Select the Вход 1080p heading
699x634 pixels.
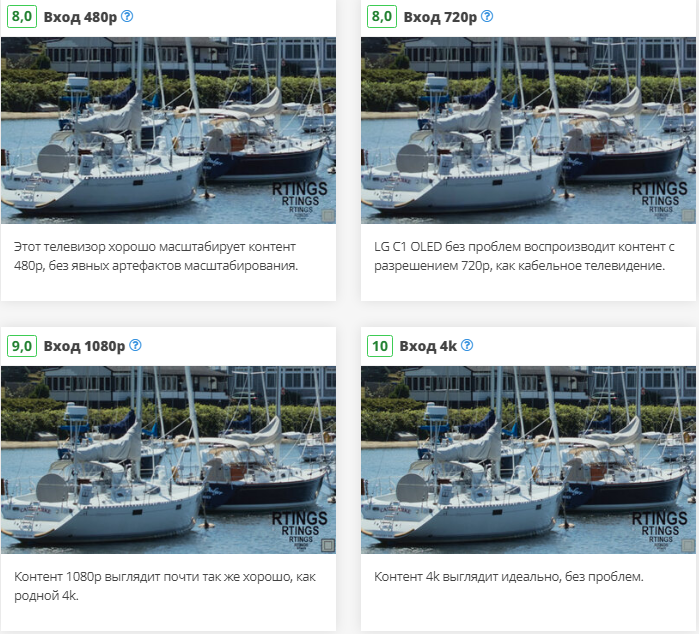point(84,346)
